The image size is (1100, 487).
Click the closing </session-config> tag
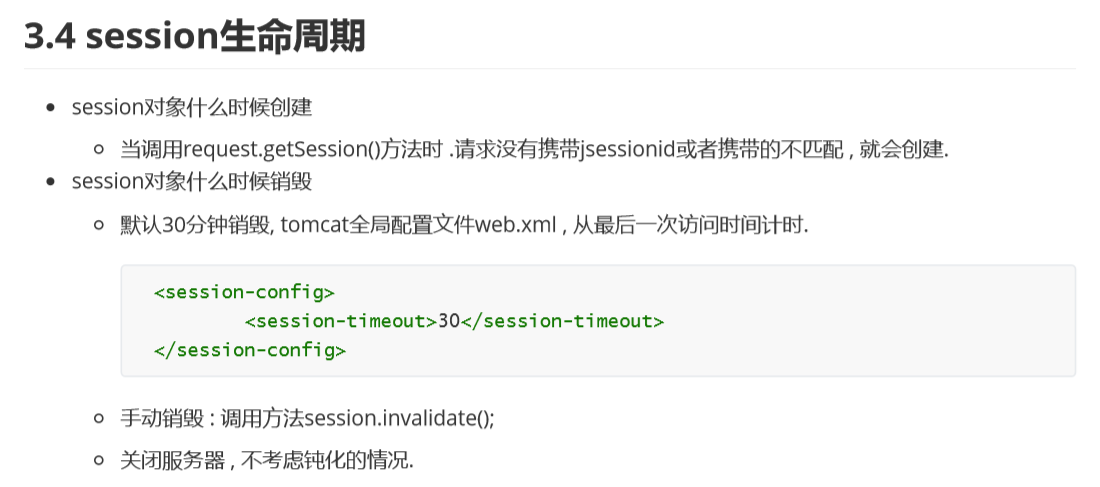[x=250, y=350]
